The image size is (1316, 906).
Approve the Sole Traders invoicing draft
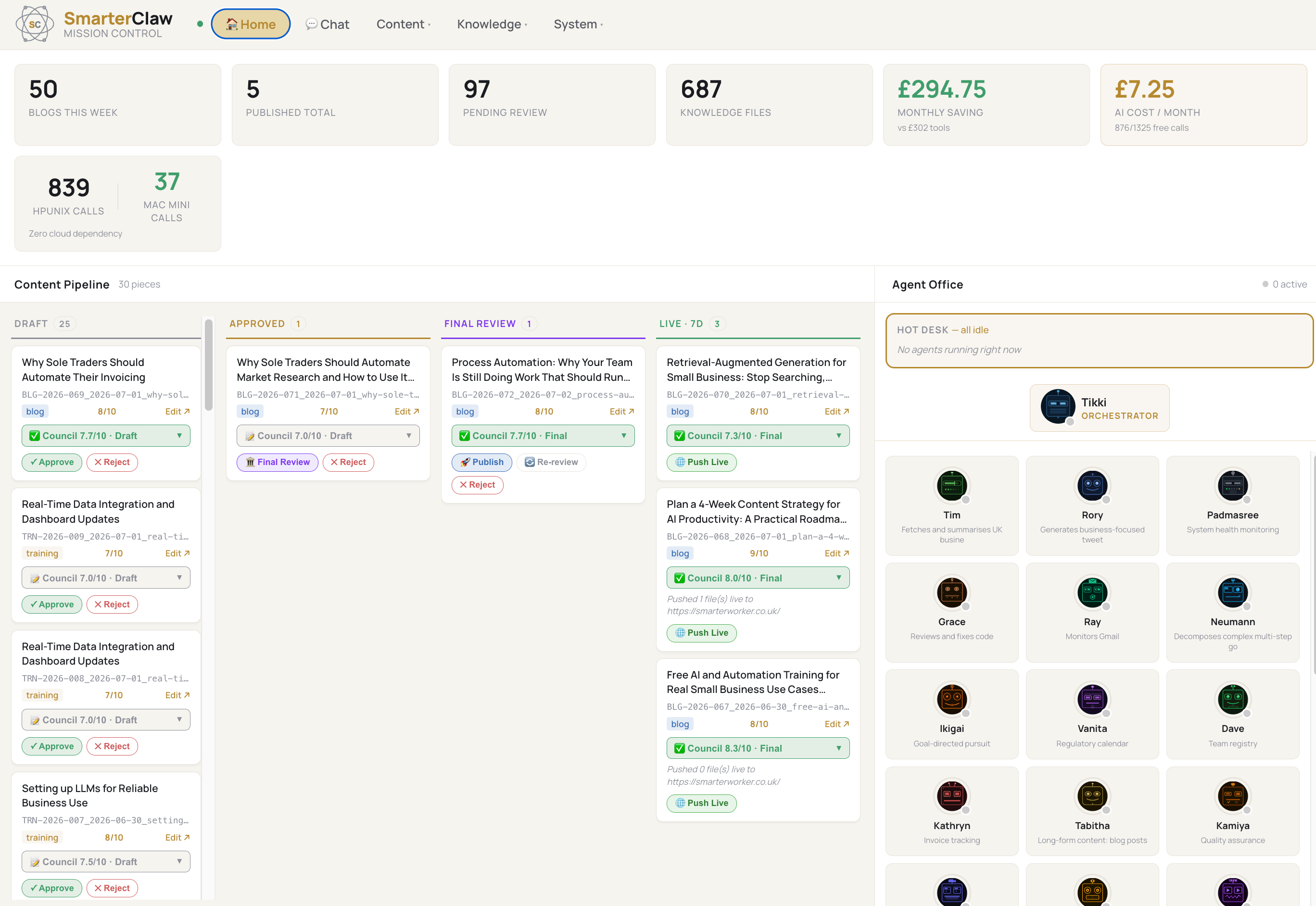click(x=51, y=462)
